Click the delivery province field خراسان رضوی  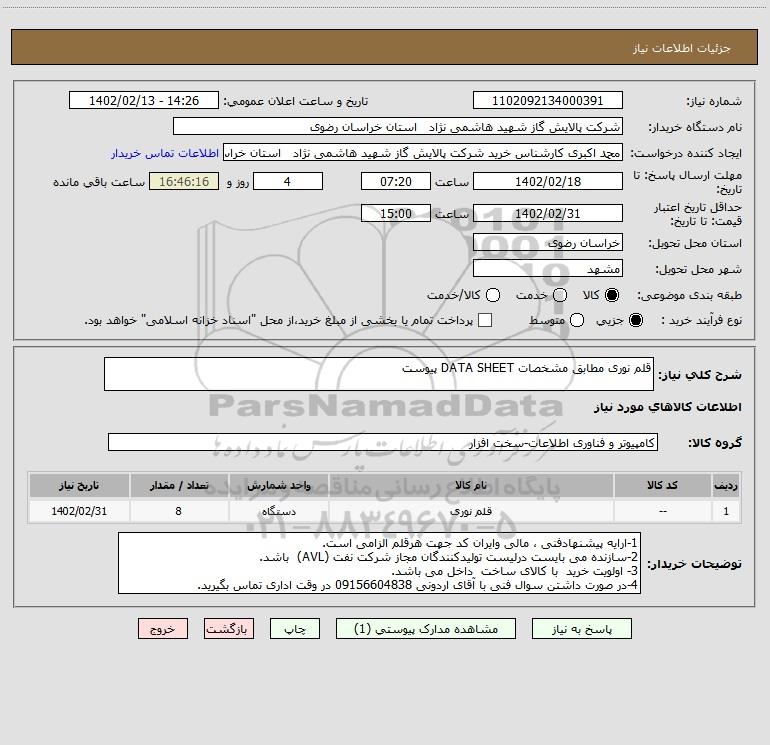pos(548,242)
